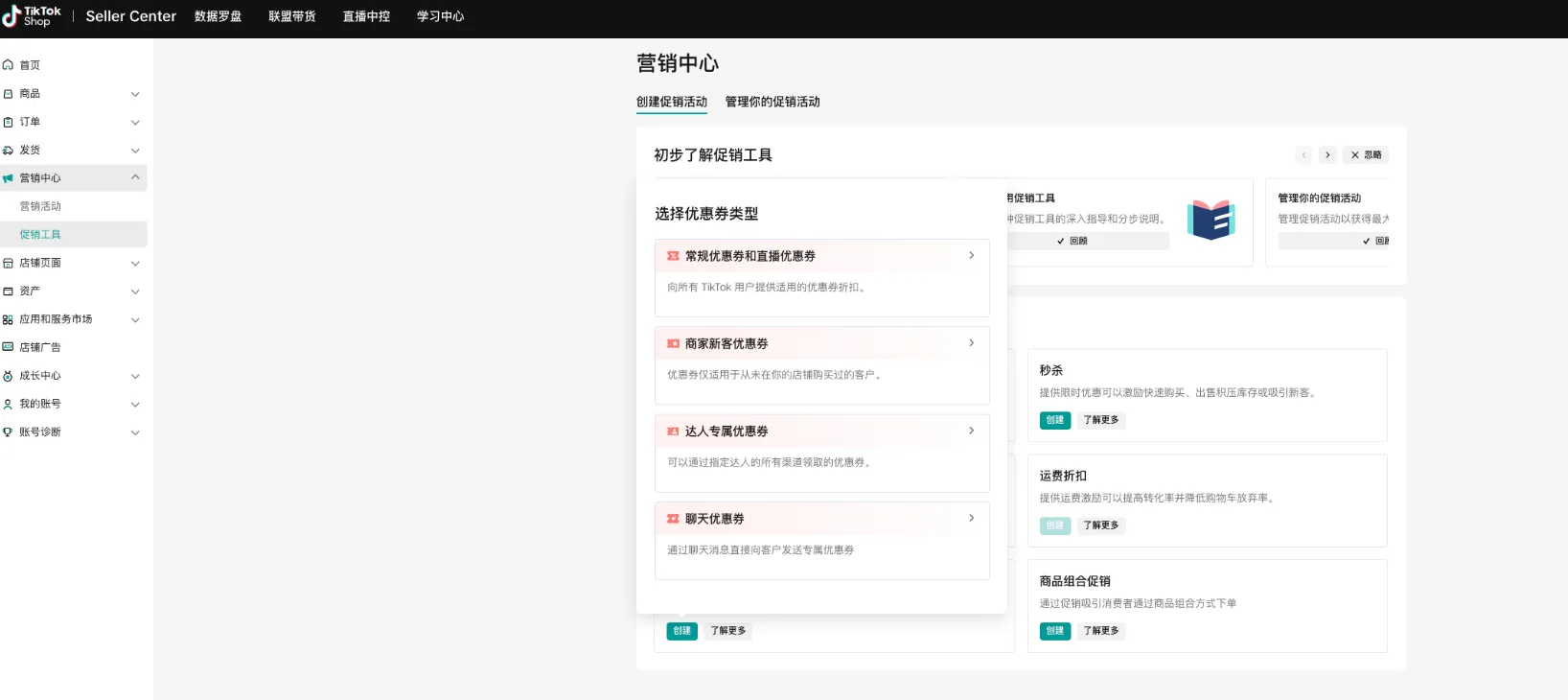
Task: Open 店铺广告 using its ad icon
Action: [8, 347]
